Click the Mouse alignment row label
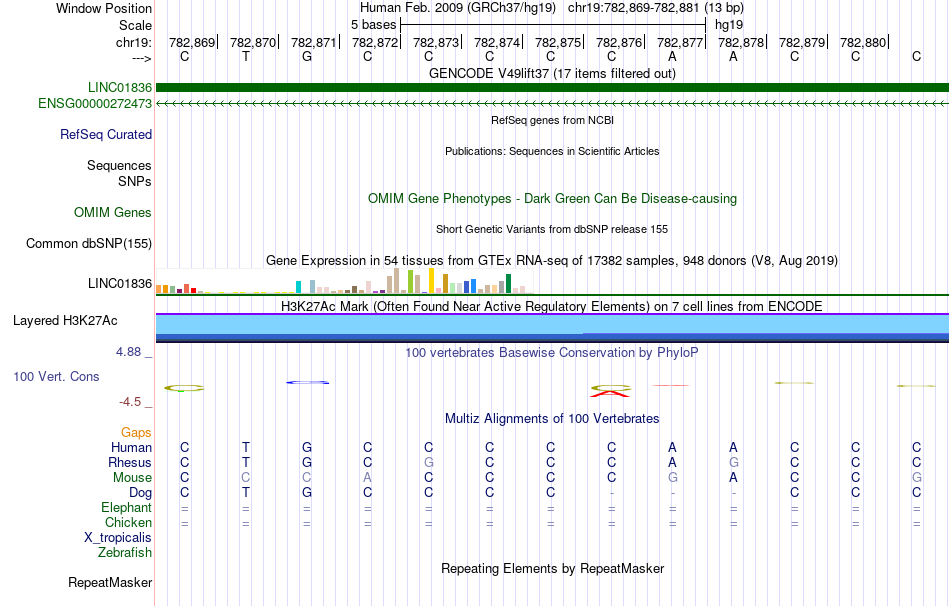Image resolution: width=950 pixels, height=606 pixels. [x=132, y=478]
